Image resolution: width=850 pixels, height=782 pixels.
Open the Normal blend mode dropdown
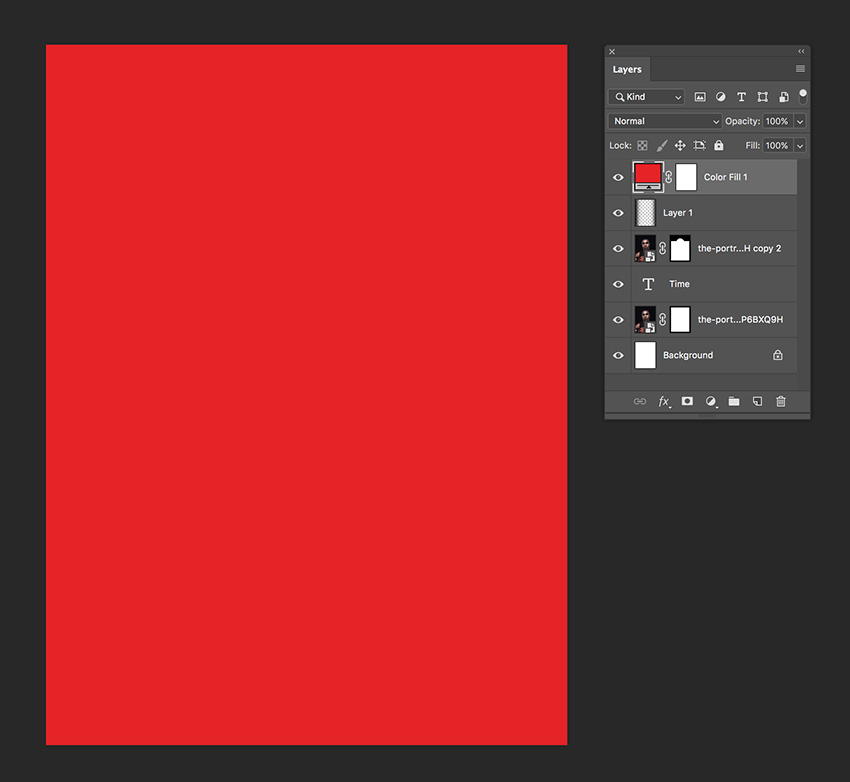point(664,121)
